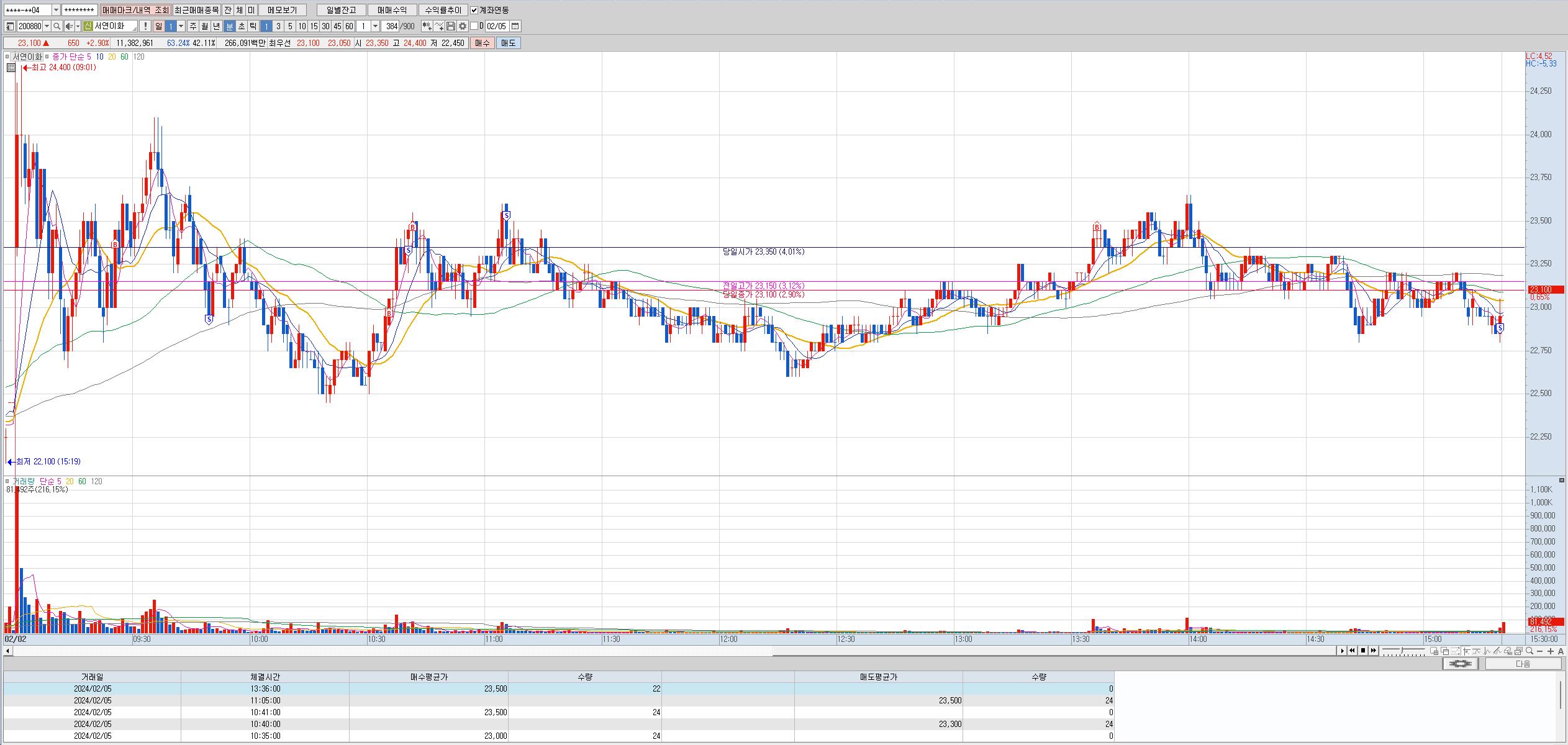Click the speaker sound icon
The width and height of the screenshot is (1568, 745).
click(x=69, y=26)
